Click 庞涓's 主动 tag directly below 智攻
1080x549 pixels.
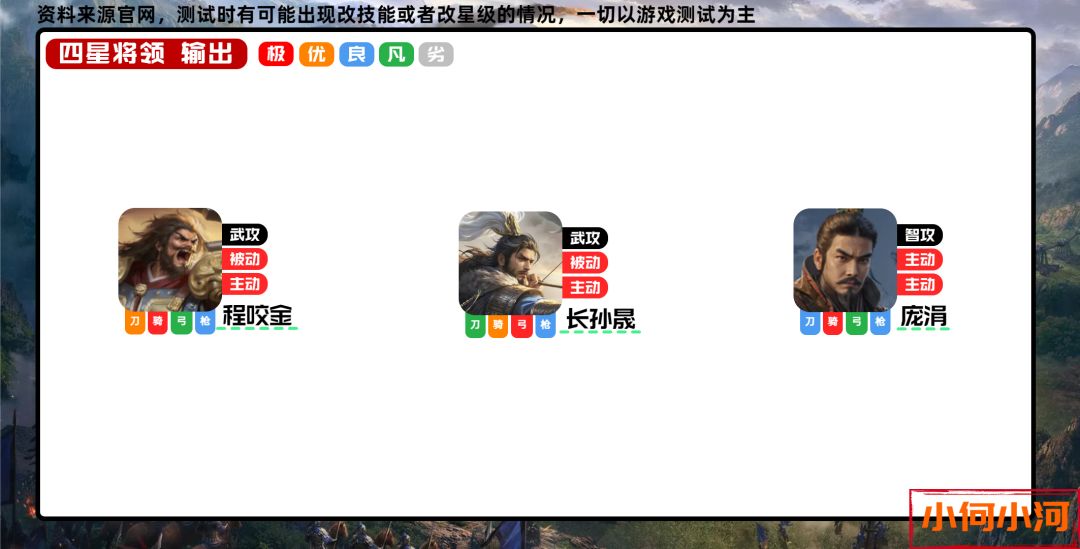tap(920, 260)
